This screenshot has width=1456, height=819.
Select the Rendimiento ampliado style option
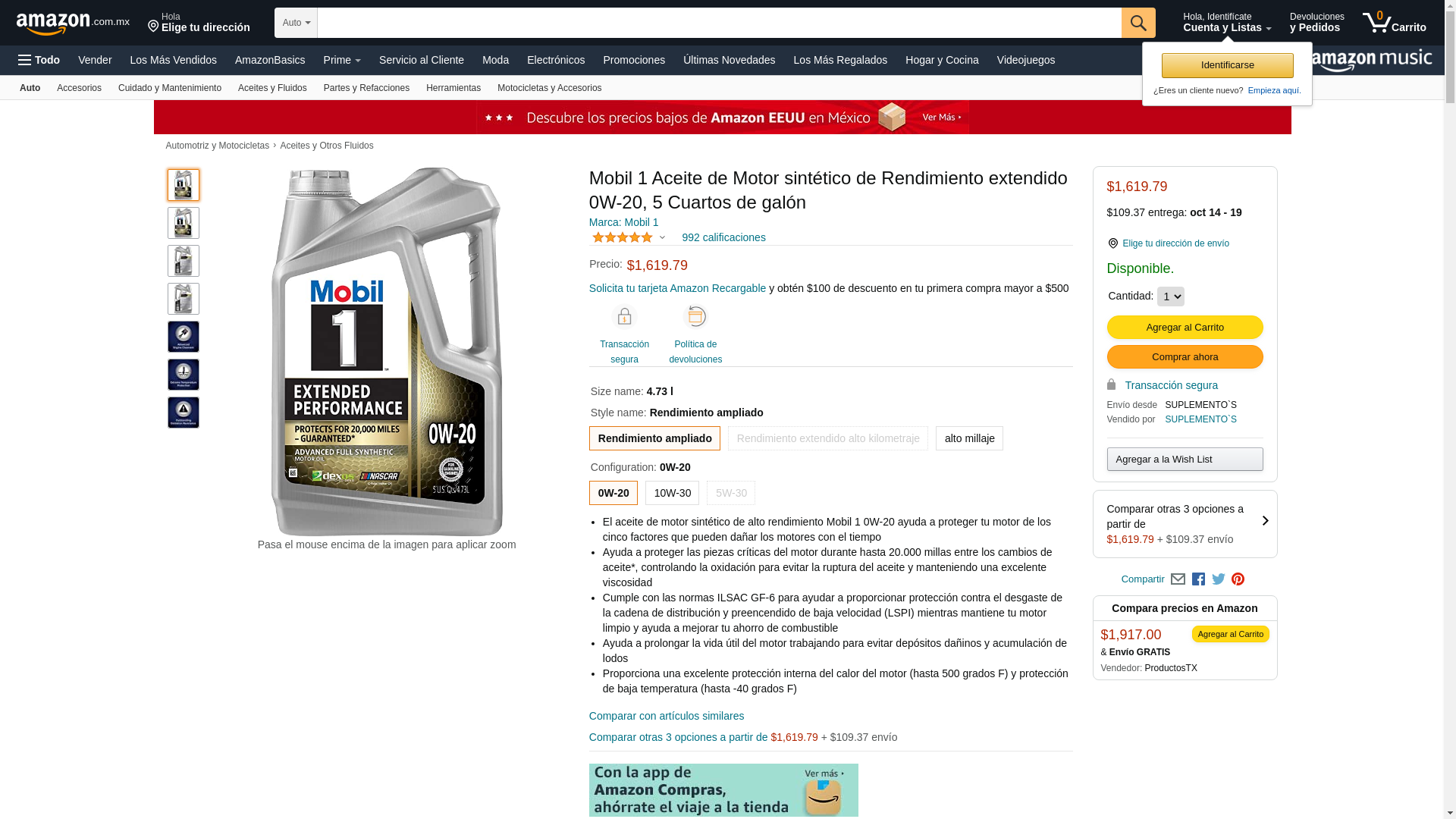pos(654,438)
